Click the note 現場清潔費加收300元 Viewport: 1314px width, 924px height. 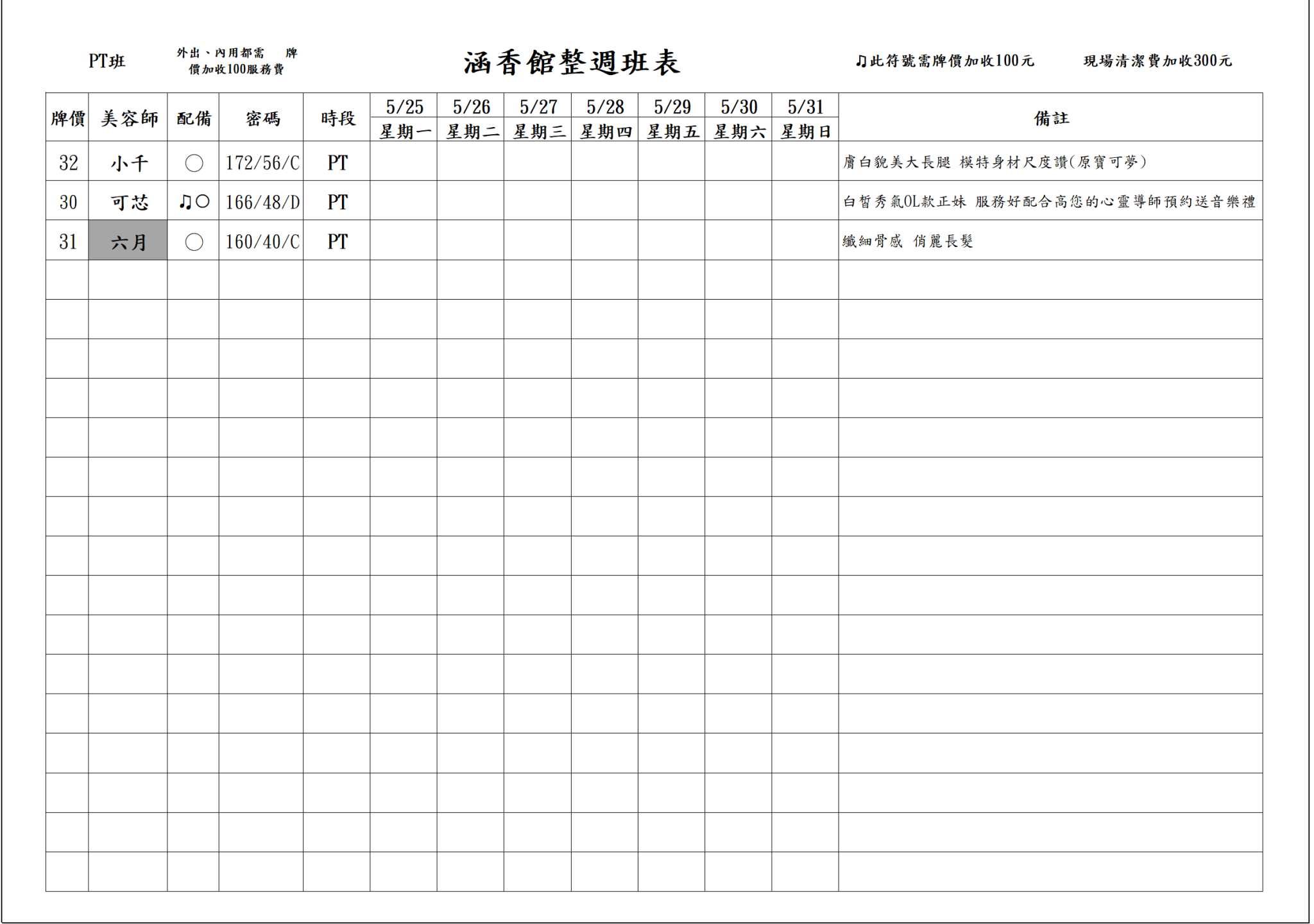1157,61
